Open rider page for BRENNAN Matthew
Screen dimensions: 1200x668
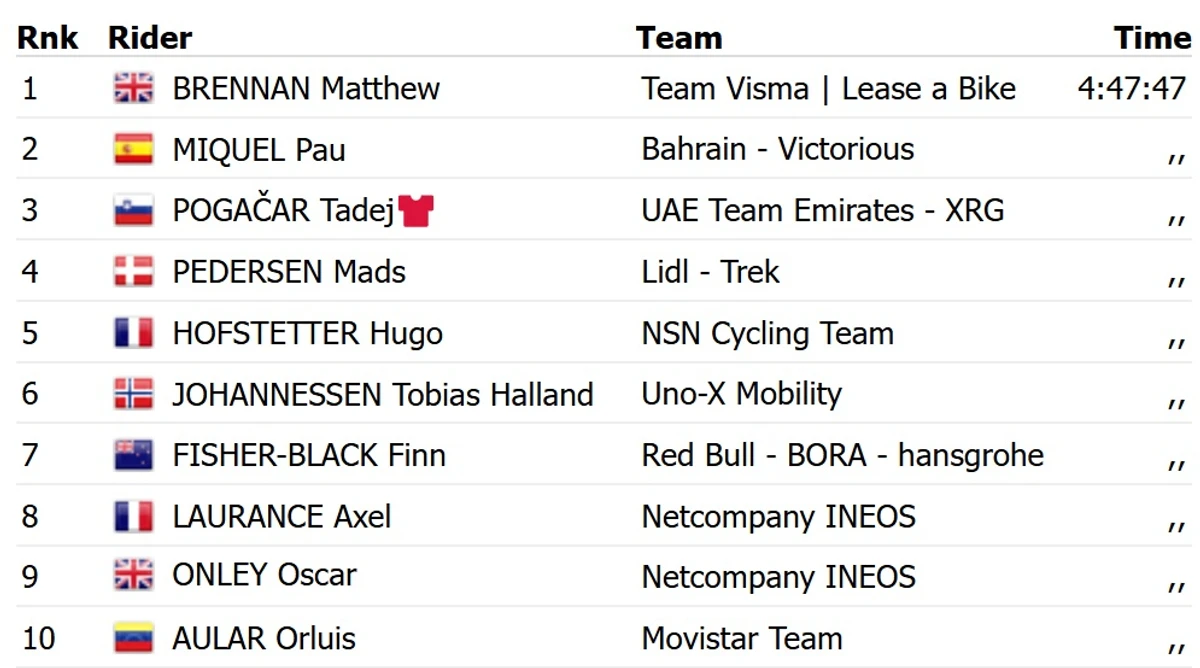306,88
